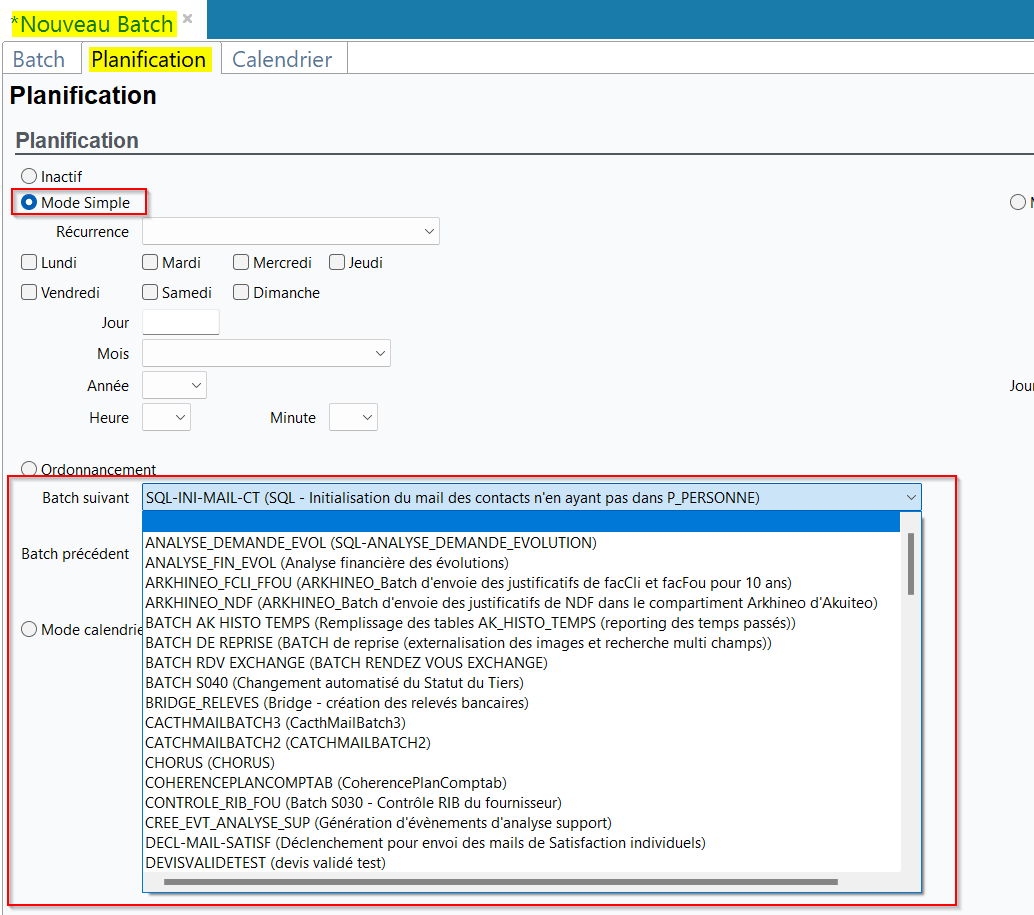This screenshot has height=915, width=1034.
Task: Select the Ordonnancement radio option
Action: pyautogui.click(x=29, y=469)
